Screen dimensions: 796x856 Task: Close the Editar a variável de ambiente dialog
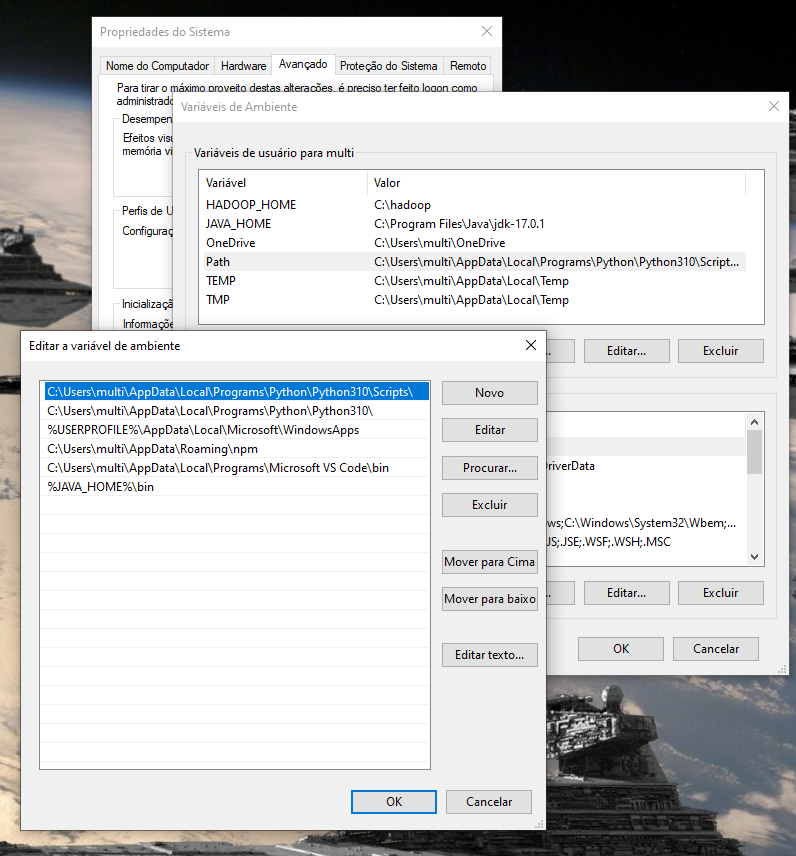tap(531, 345)
